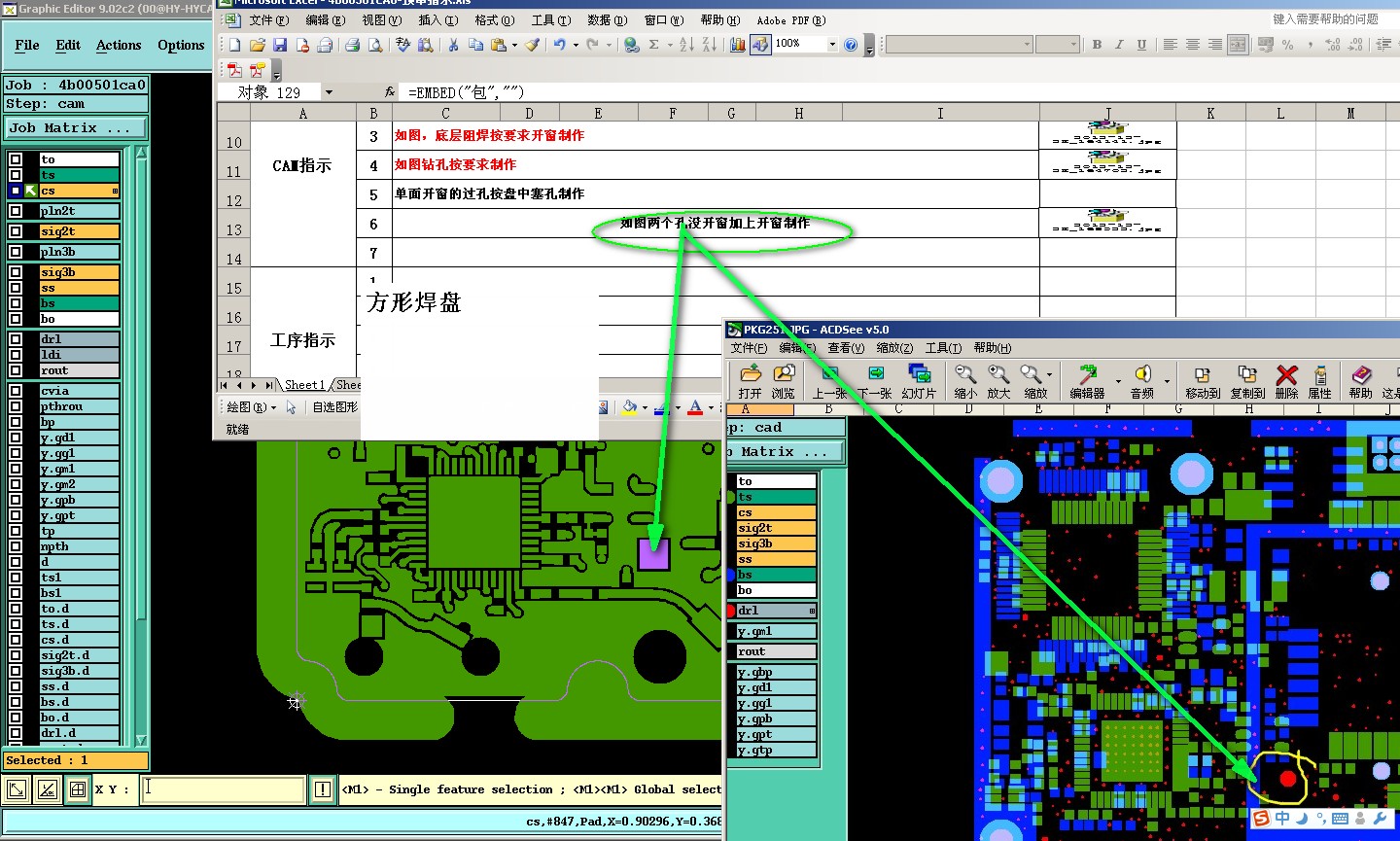Toggle checkbox for 'npth' layer
1400x841 pixels.
click(16, 546)
